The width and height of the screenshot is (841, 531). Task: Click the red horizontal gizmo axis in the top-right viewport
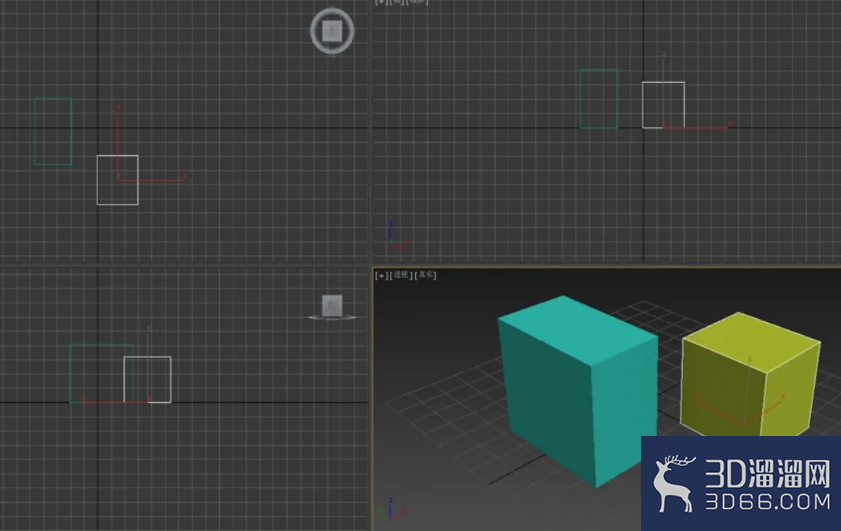tap(697, 127)
